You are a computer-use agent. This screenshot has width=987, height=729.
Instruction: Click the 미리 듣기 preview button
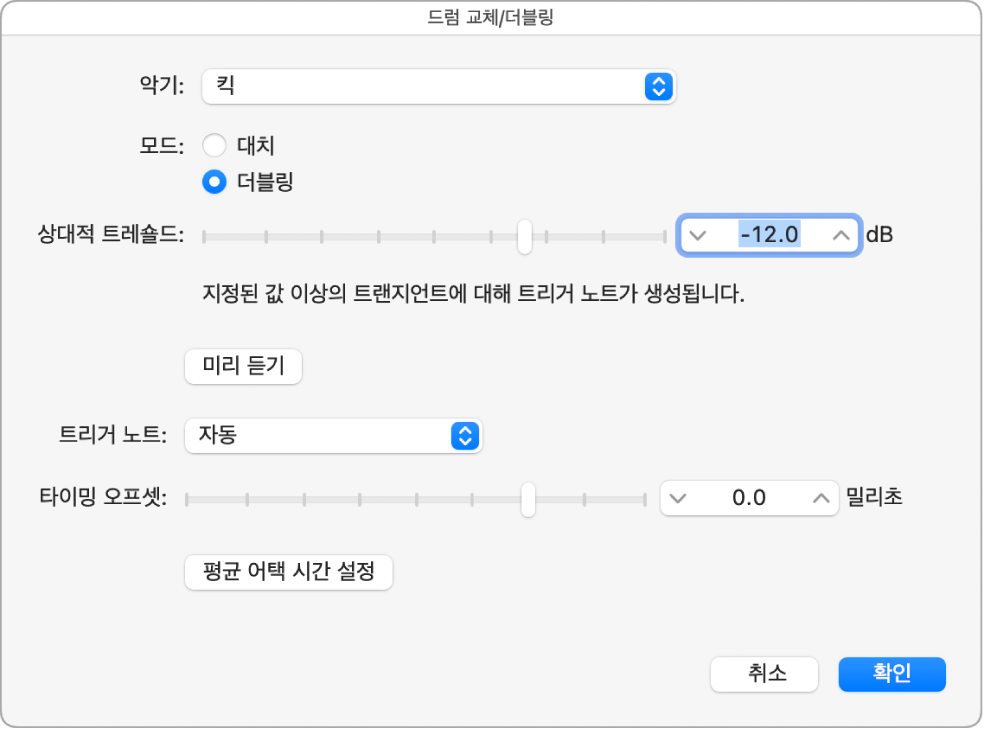243,366
